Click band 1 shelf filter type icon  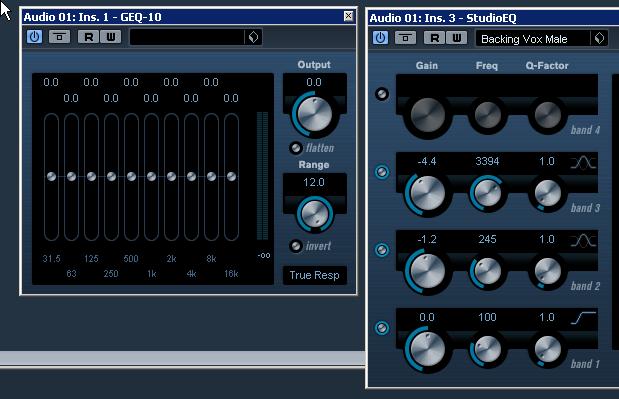pyautogui.click(x=583, y=318)
